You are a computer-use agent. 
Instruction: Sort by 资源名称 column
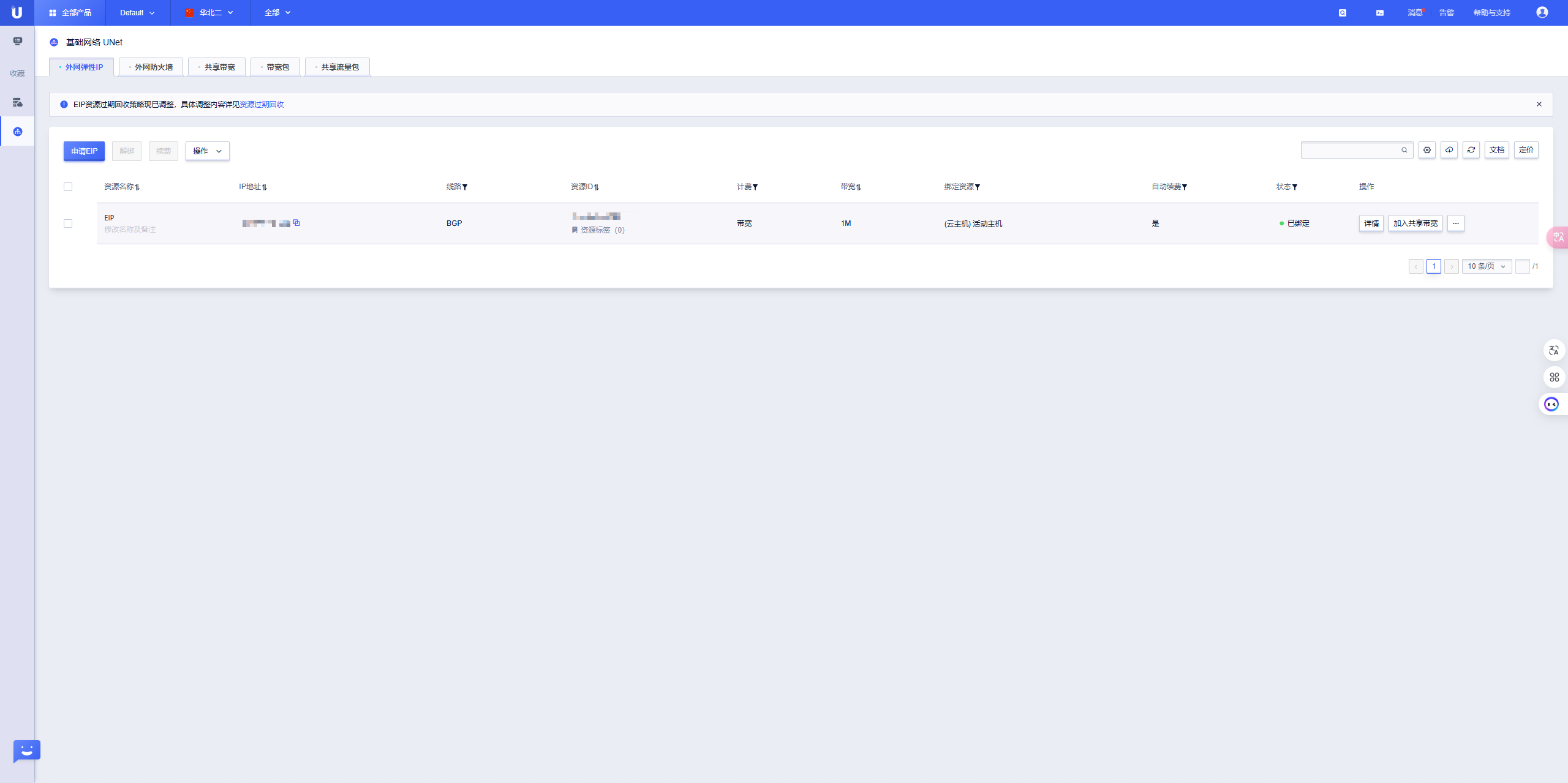click(137, 187)
